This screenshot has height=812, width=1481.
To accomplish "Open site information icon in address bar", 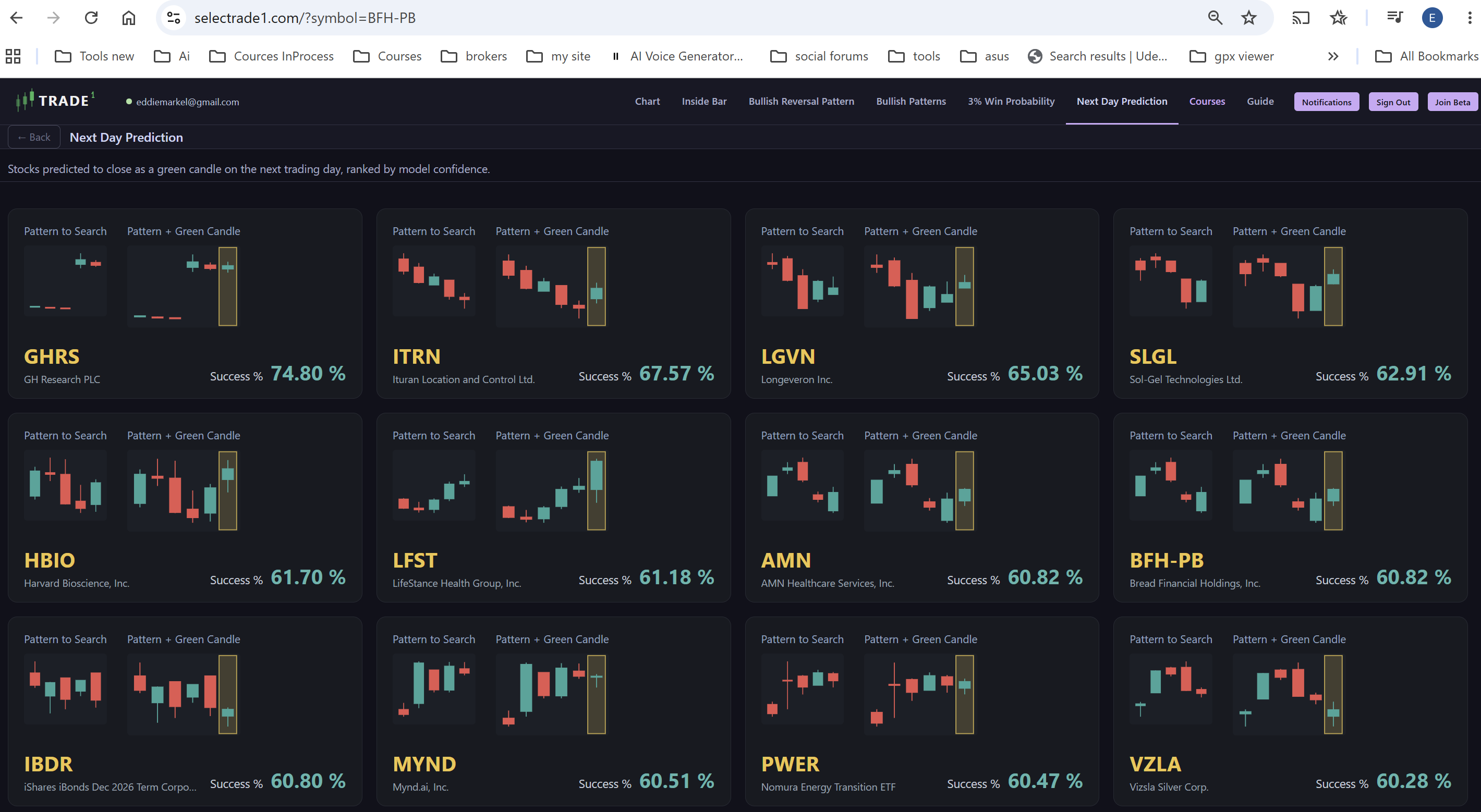I will 174,18.
